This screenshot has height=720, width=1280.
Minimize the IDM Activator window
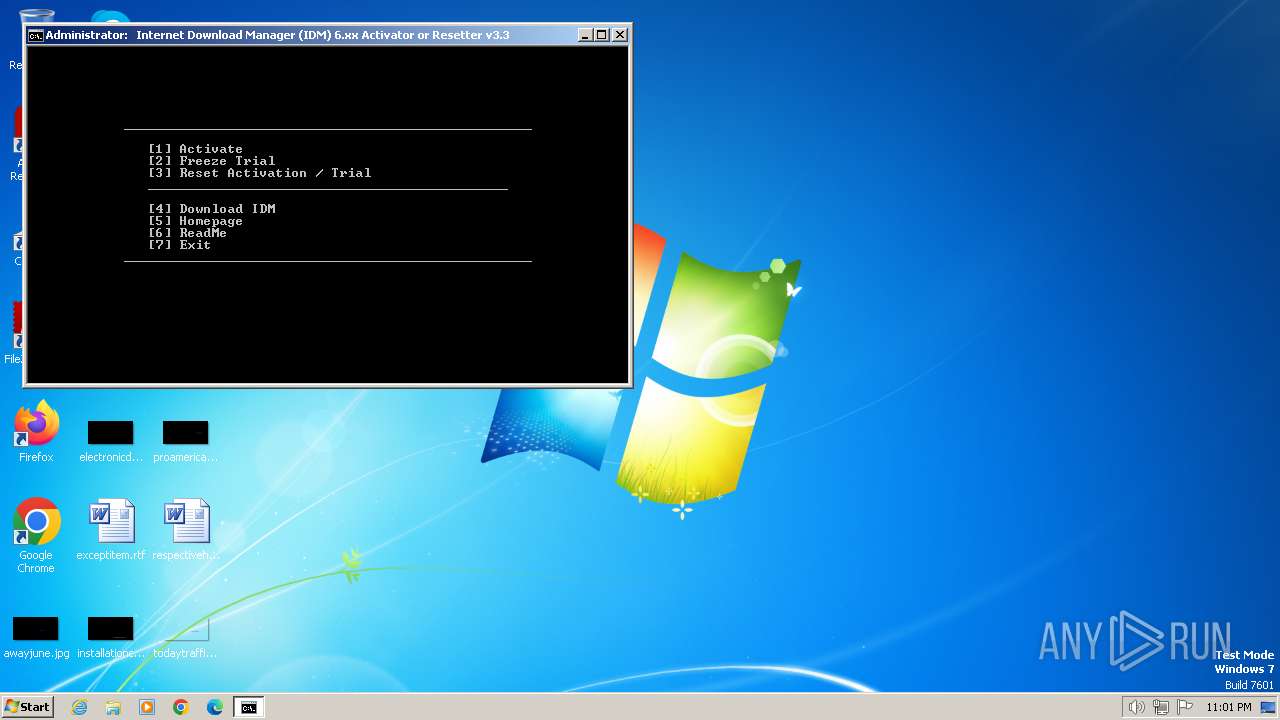coord(586,35)
